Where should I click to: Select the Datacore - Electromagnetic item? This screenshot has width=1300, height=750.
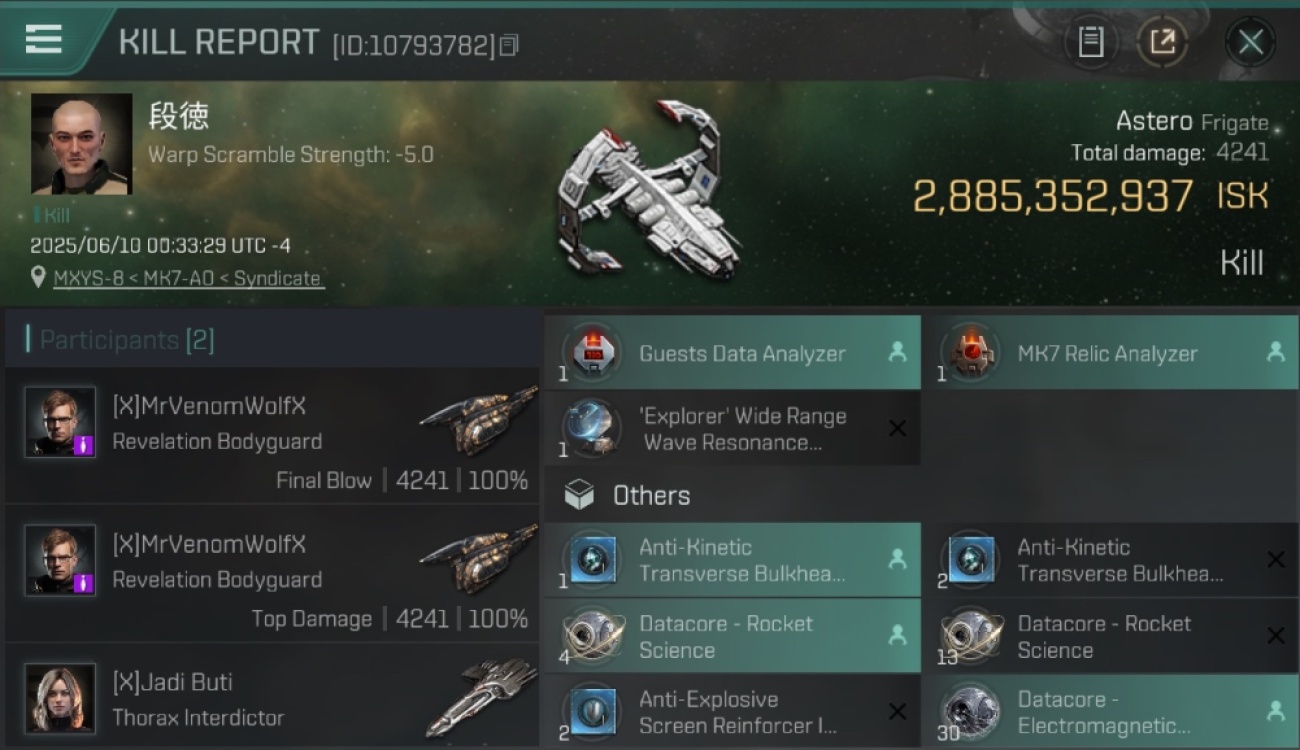pyautogui.click(x=1110, y=712)
